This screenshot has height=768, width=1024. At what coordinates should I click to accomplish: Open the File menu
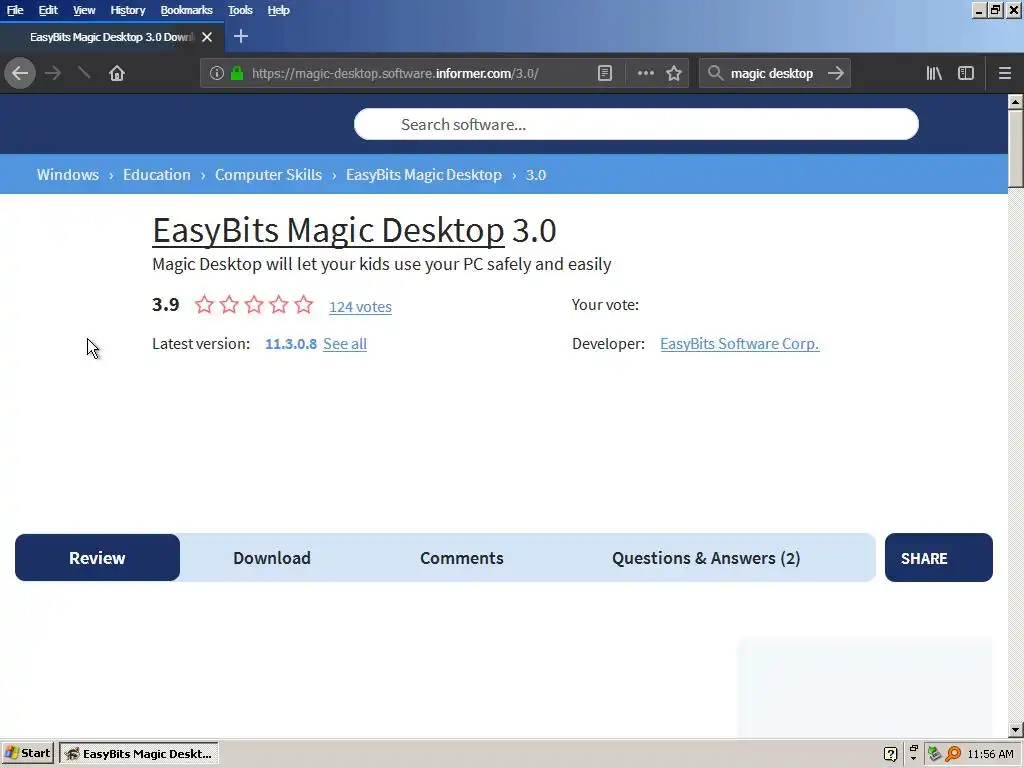[15, 10]
